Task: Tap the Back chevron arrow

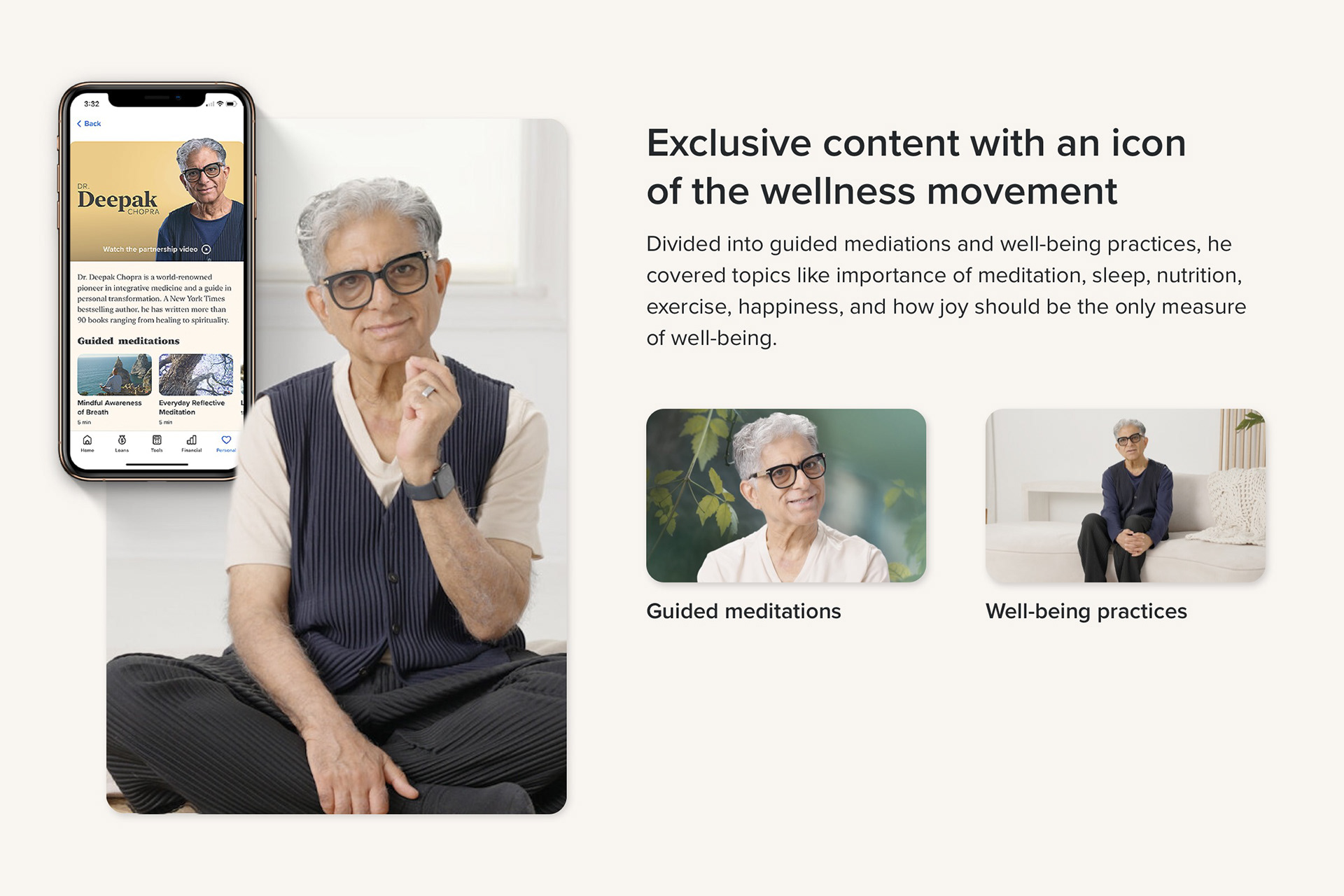Action: pos(79,124)
